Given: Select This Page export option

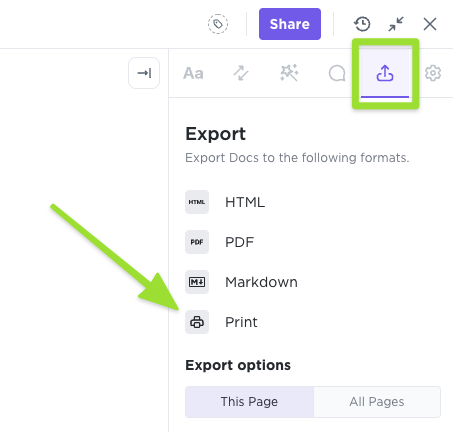Looking at the screenshot, I should click(249, 402).
